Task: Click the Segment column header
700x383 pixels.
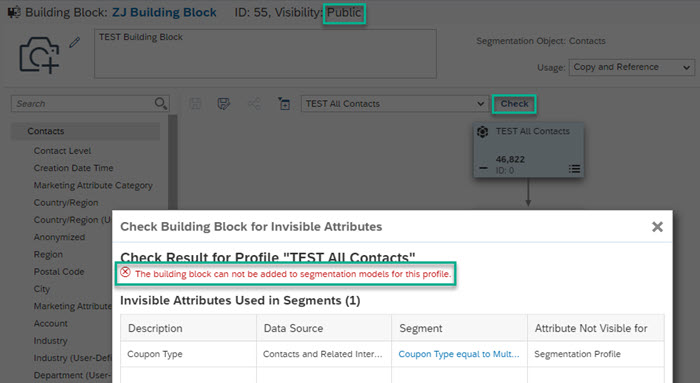Action: tap(421, 328)
